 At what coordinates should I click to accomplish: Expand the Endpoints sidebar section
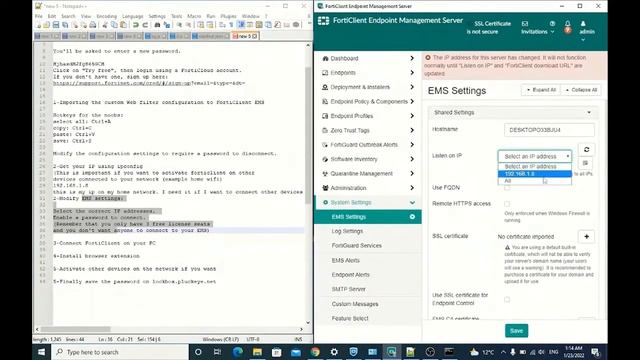368,73
